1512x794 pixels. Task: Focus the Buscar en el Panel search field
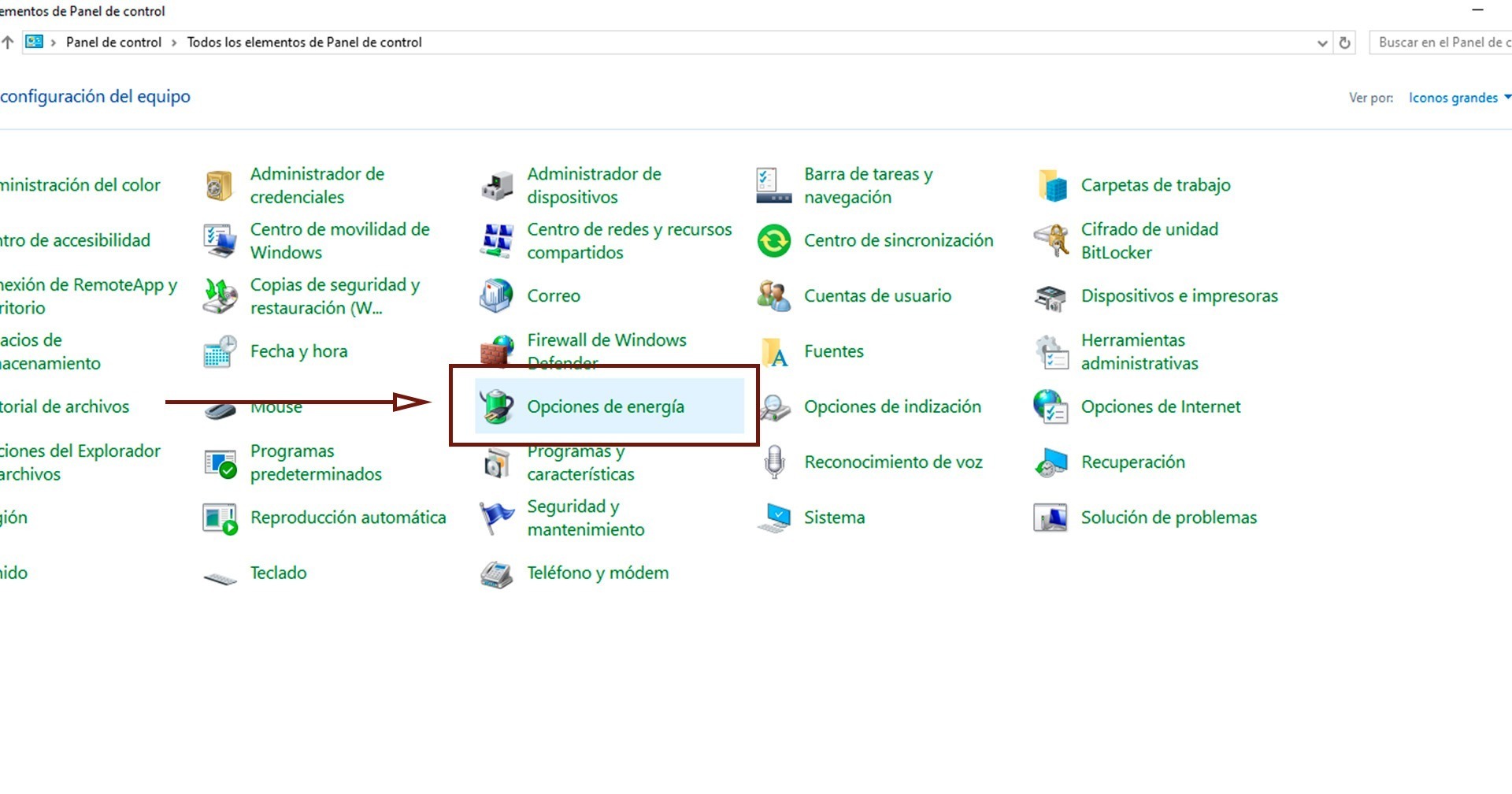[1440, 43]
